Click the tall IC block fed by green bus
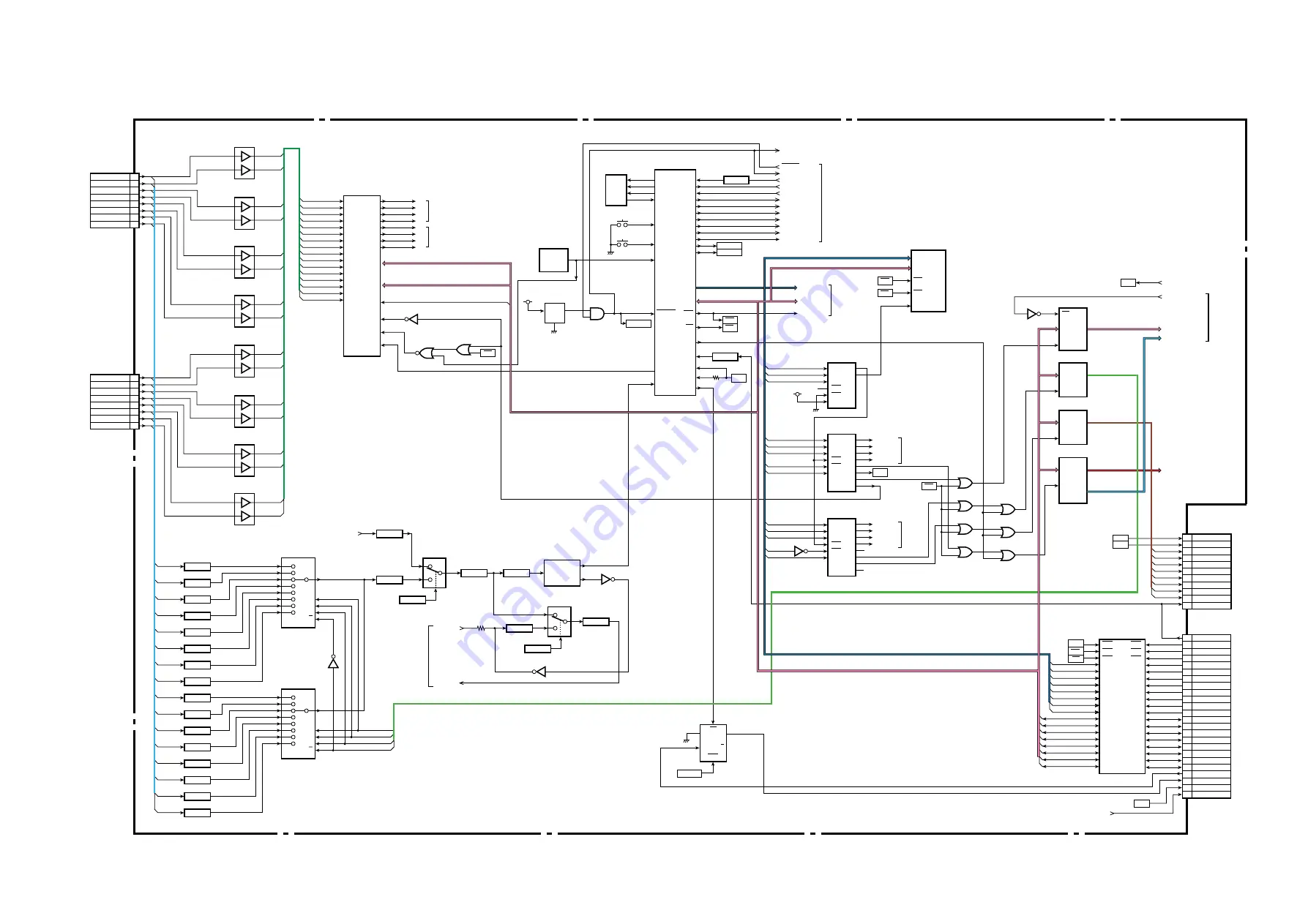 click(x=362, y=276)
